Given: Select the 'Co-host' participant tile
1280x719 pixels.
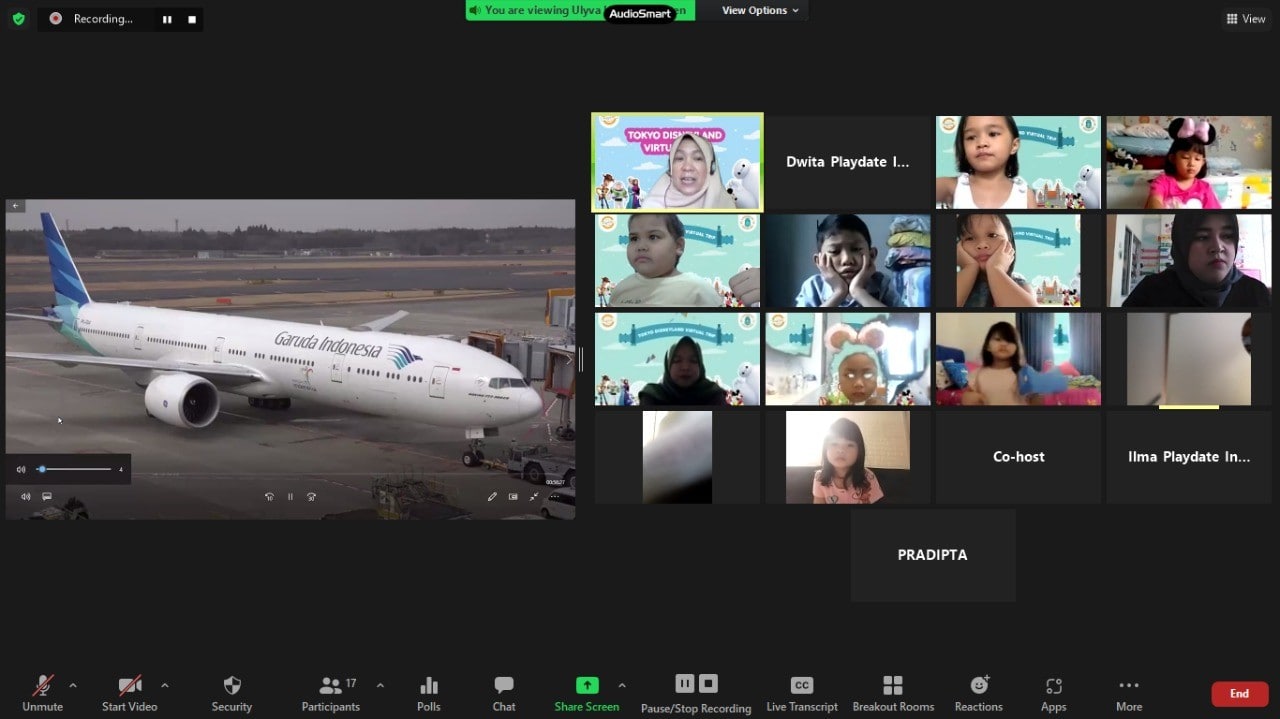Looking at the screenshot, I should click(1018, 456).
